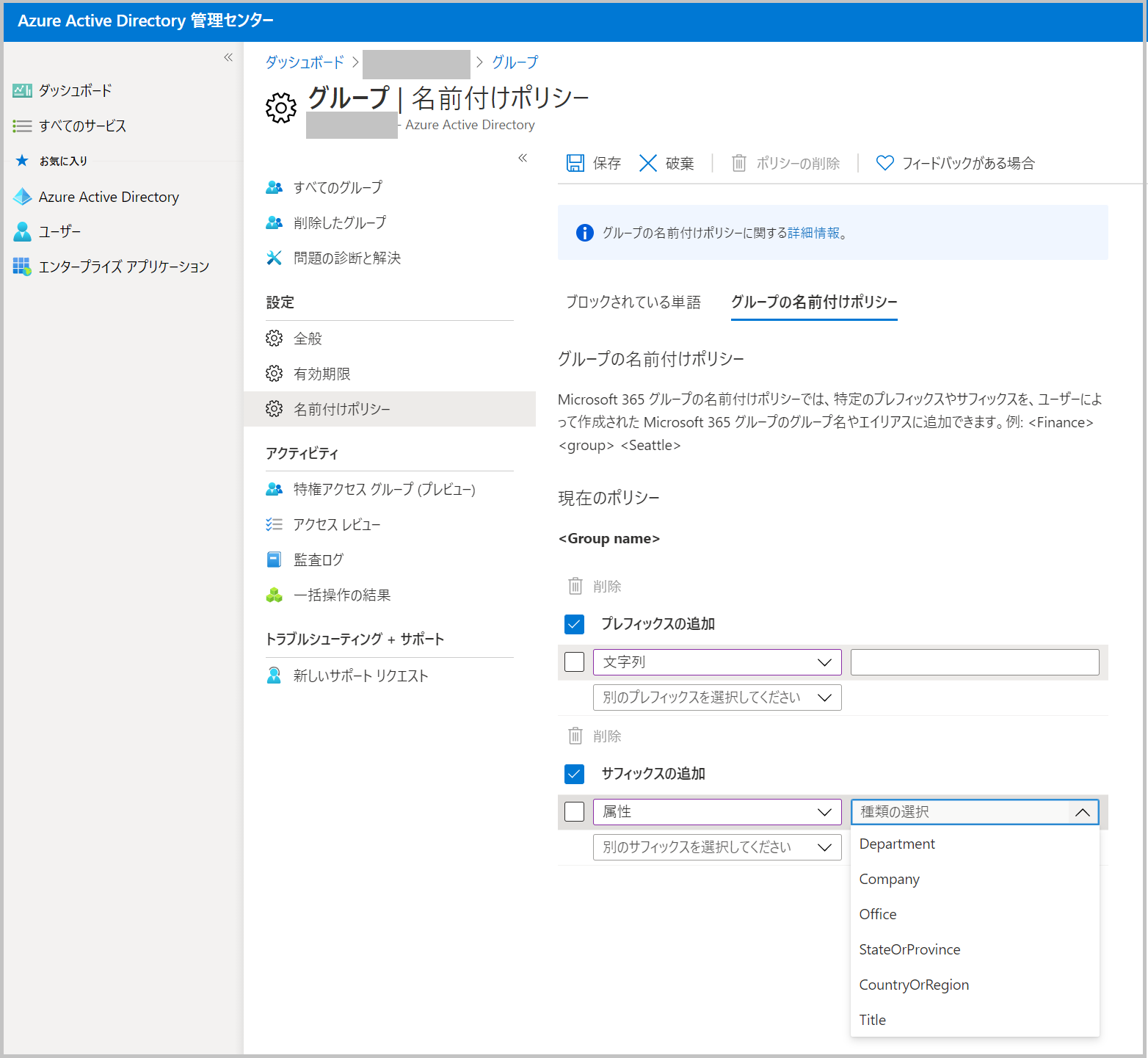Click the prefix string text input
Viewport: 1148px width, 1058px height.
coord(975,662)
